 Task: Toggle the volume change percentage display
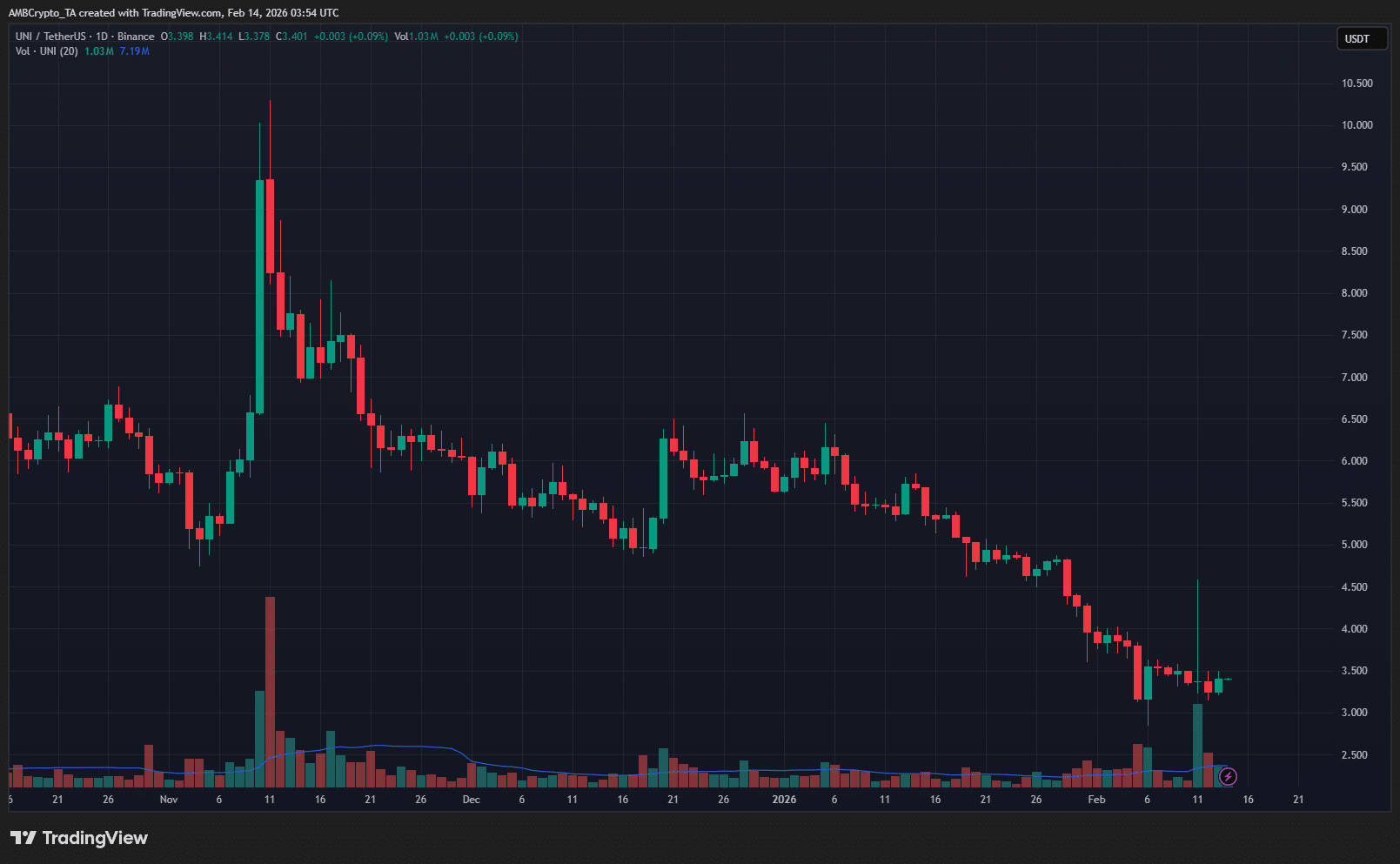tap(496, 37)
